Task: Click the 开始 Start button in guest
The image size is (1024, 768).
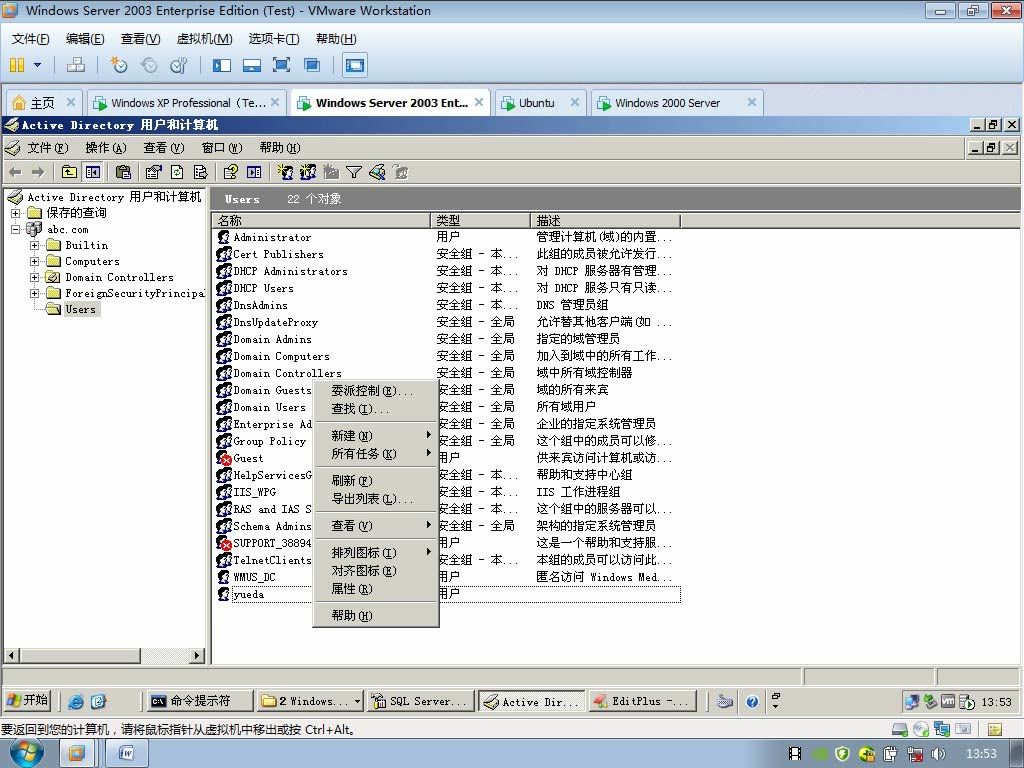Action: 27,701
